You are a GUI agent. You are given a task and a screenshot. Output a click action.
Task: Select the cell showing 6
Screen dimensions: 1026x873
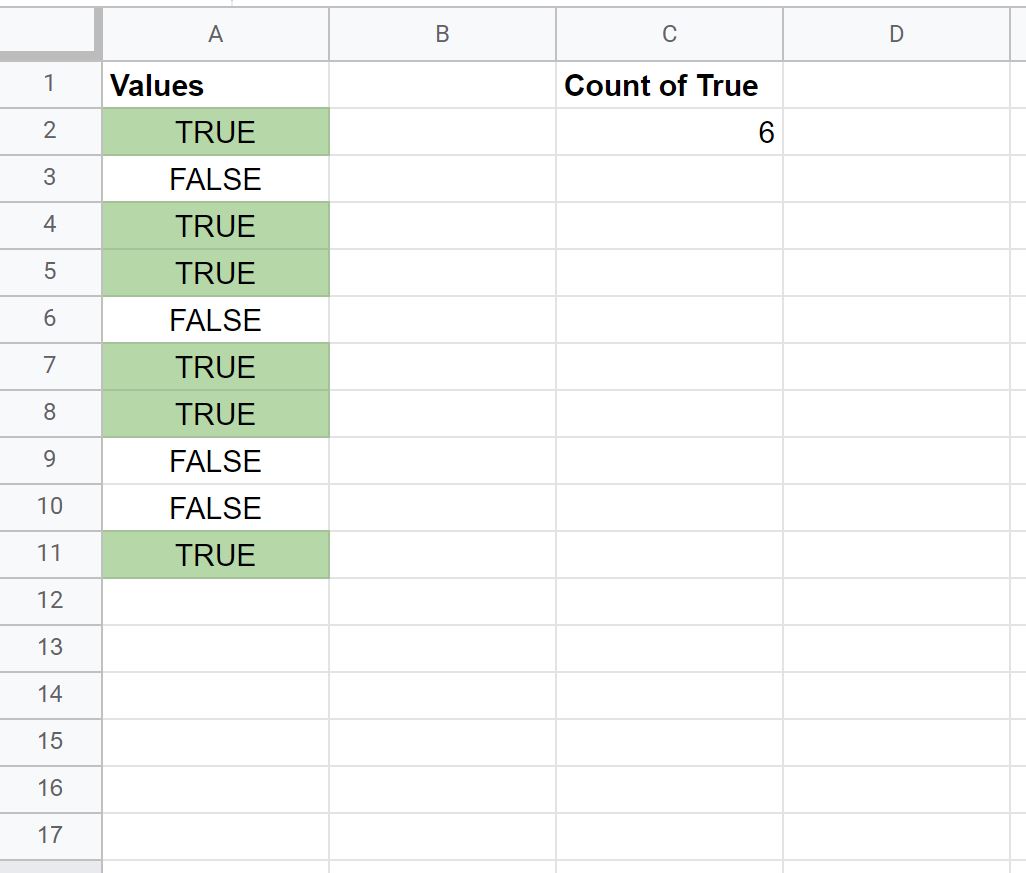click(669, 131)
